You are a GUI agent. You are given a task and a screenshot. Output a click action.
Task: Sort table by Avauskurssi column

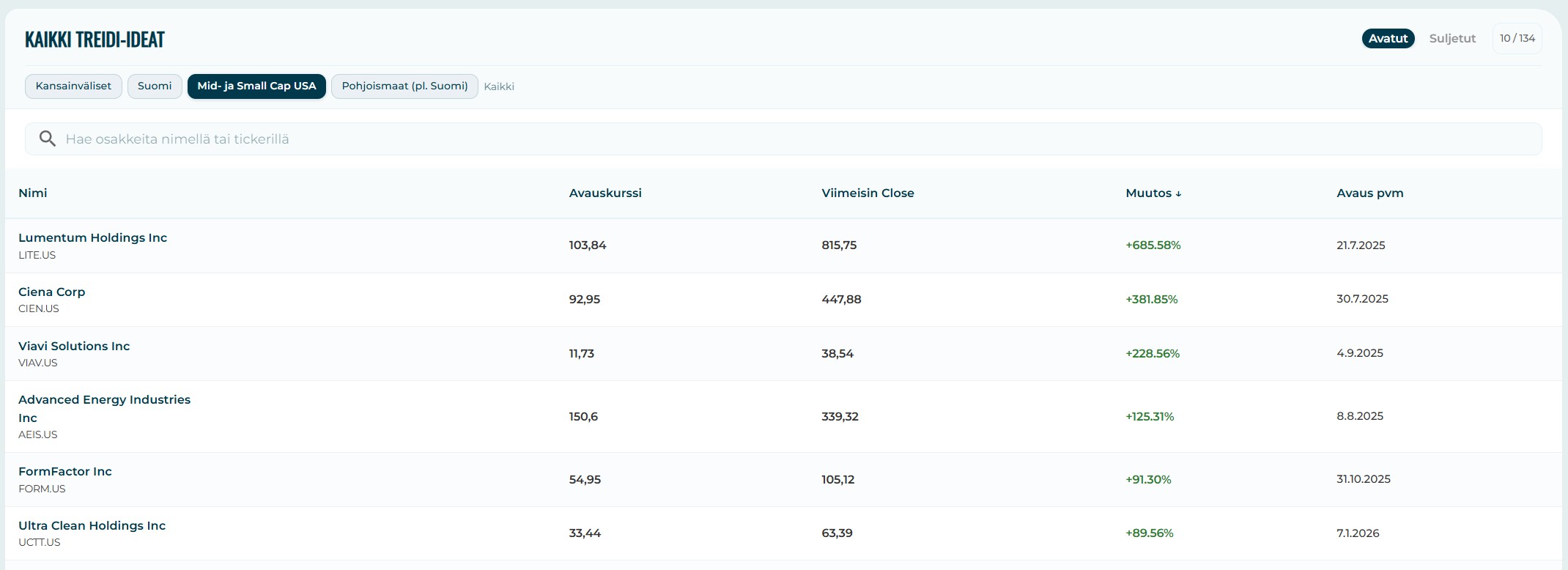tap(605, 193)
